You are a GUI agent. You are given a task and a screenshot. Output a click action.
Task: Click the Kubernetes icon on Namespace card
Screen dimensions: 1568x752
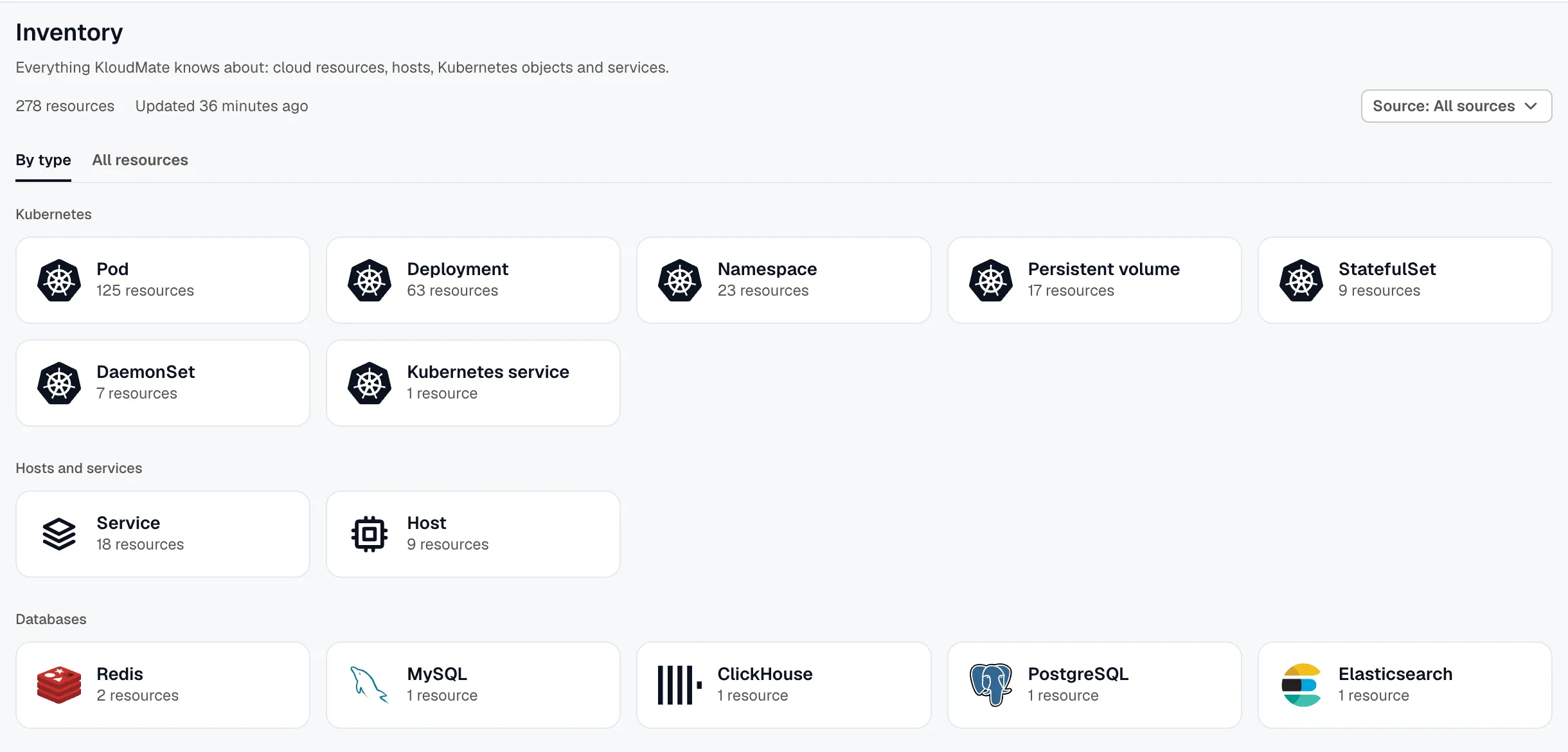pyautogui.click(x=680, y=280)
